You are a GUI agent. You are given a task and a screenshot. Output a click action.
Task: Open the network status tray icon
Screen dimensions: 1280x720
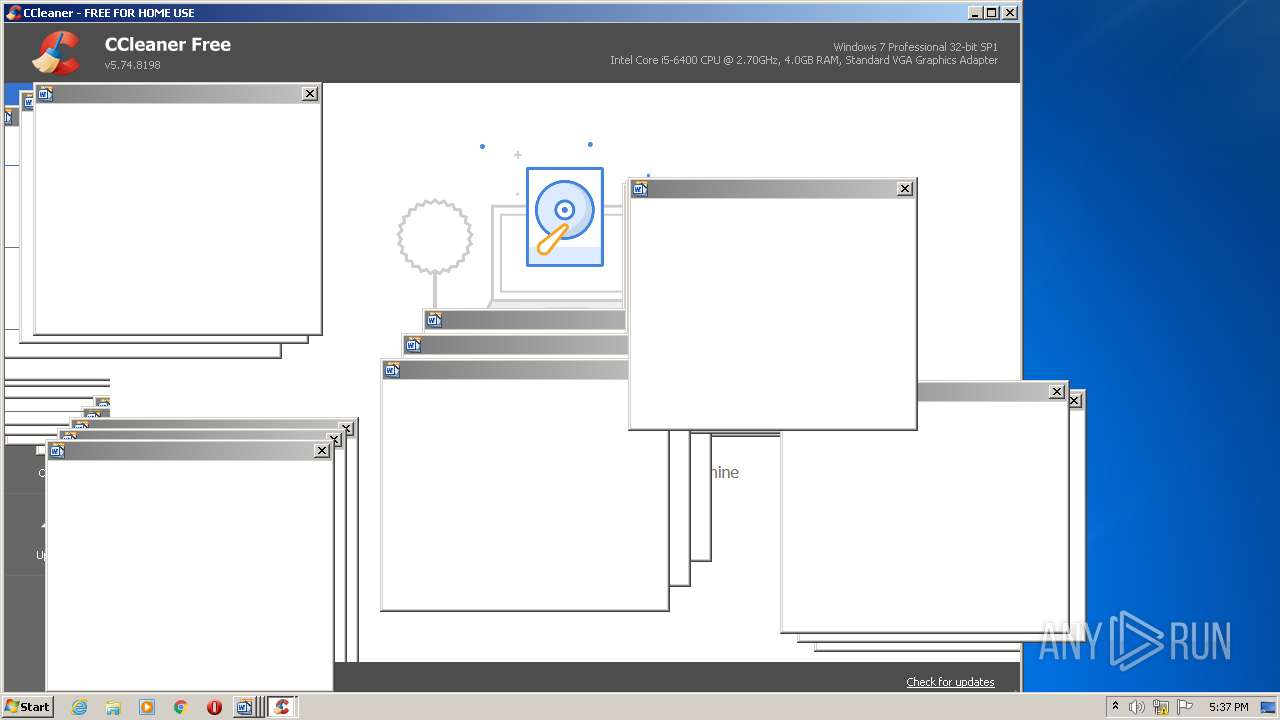(1161, 707)
